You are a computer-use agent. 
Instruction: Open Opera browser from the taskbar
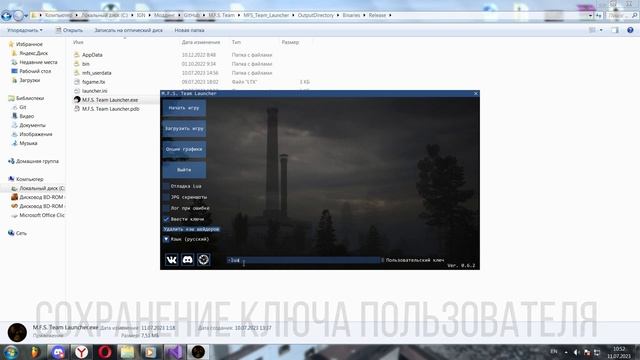click(104, 351)
